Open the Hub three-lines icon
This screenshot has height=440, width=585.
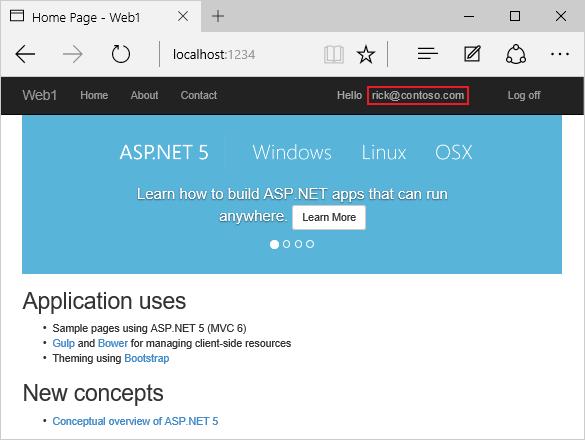[428, 54]
